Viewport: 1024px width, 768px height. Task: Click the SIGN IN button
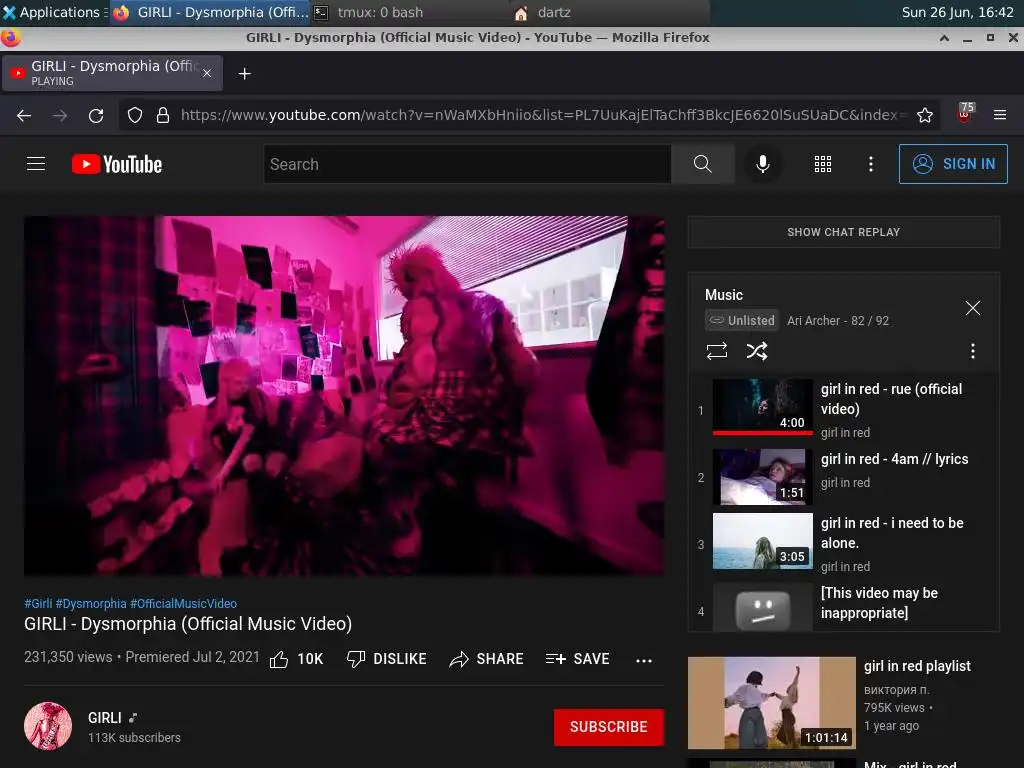click(x=953, y=164)
